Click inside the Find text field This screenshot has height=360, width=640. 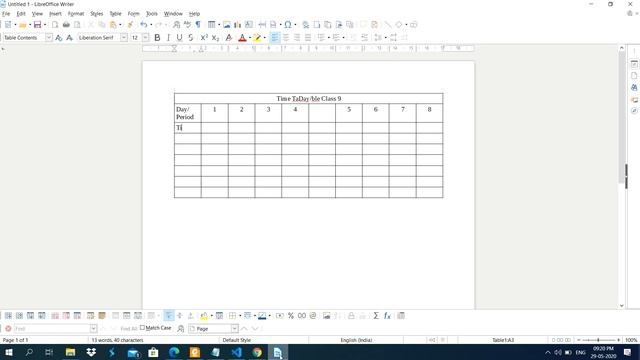[51, 329]
